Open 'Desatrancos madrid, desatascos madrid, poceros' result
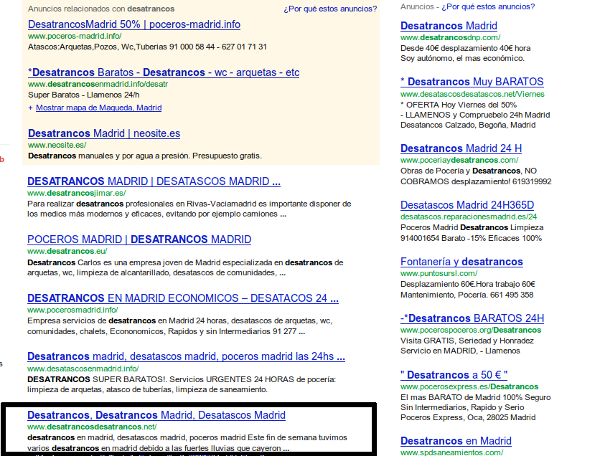This screenshot has width=600, height=456. (x=186, y=357)
